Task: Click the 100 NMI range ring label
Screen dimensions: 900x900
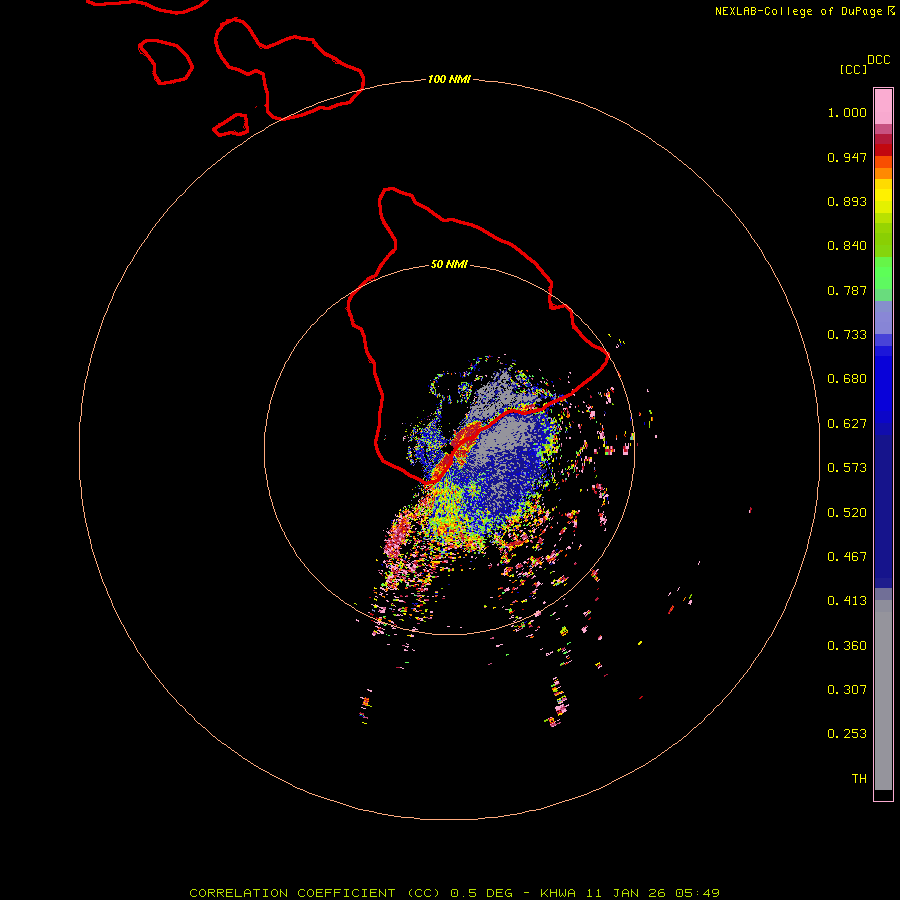Action: (449, 79)
